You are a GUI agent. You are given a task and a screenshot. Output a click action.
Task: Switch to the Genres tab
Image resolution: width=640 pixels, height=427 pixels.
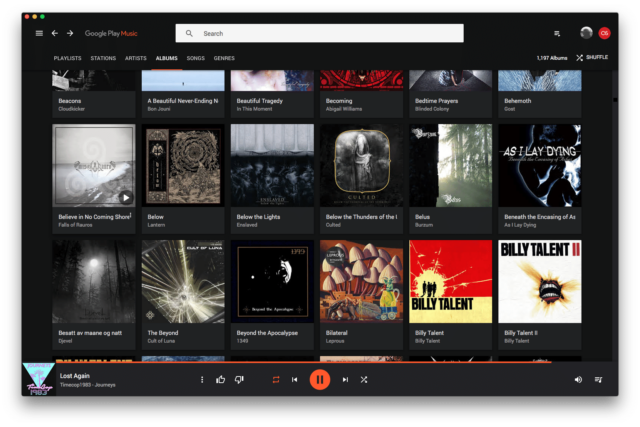coord(224,58)
